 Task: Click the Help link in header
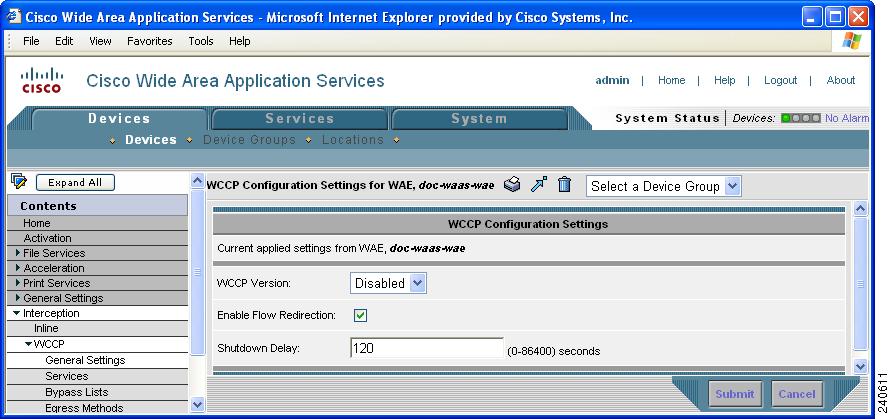[x=724, y=80]
